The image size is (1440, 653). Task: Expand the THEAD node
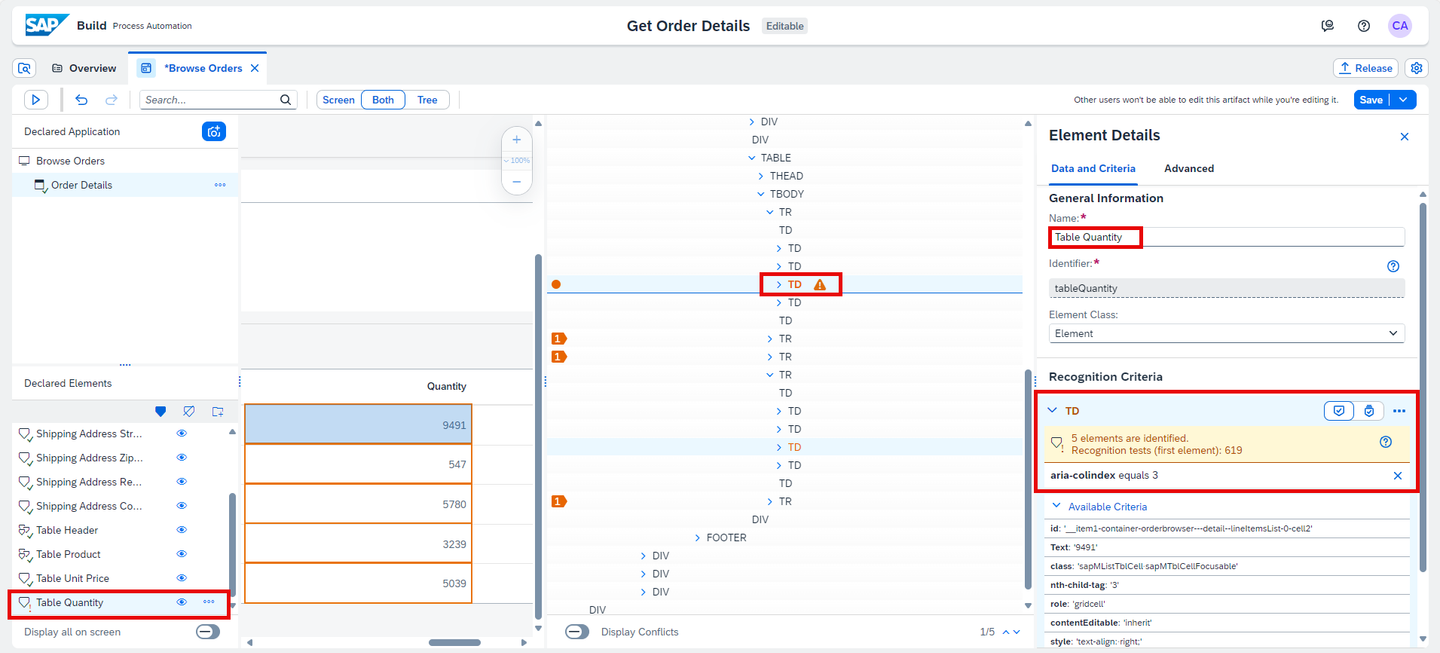pyautogui.click(x=761, y=176)
